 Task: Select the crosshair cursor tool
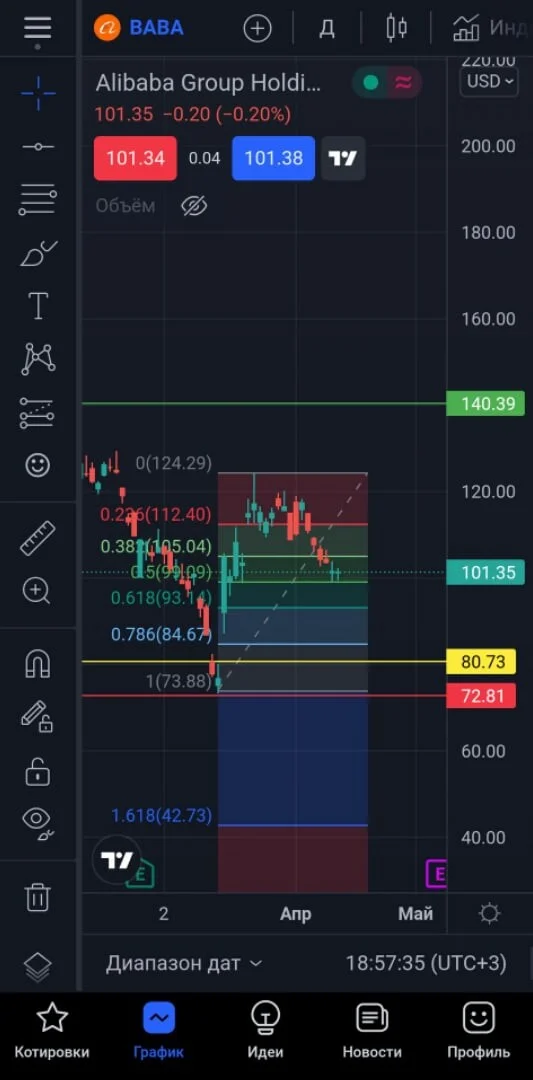(37, 93)
